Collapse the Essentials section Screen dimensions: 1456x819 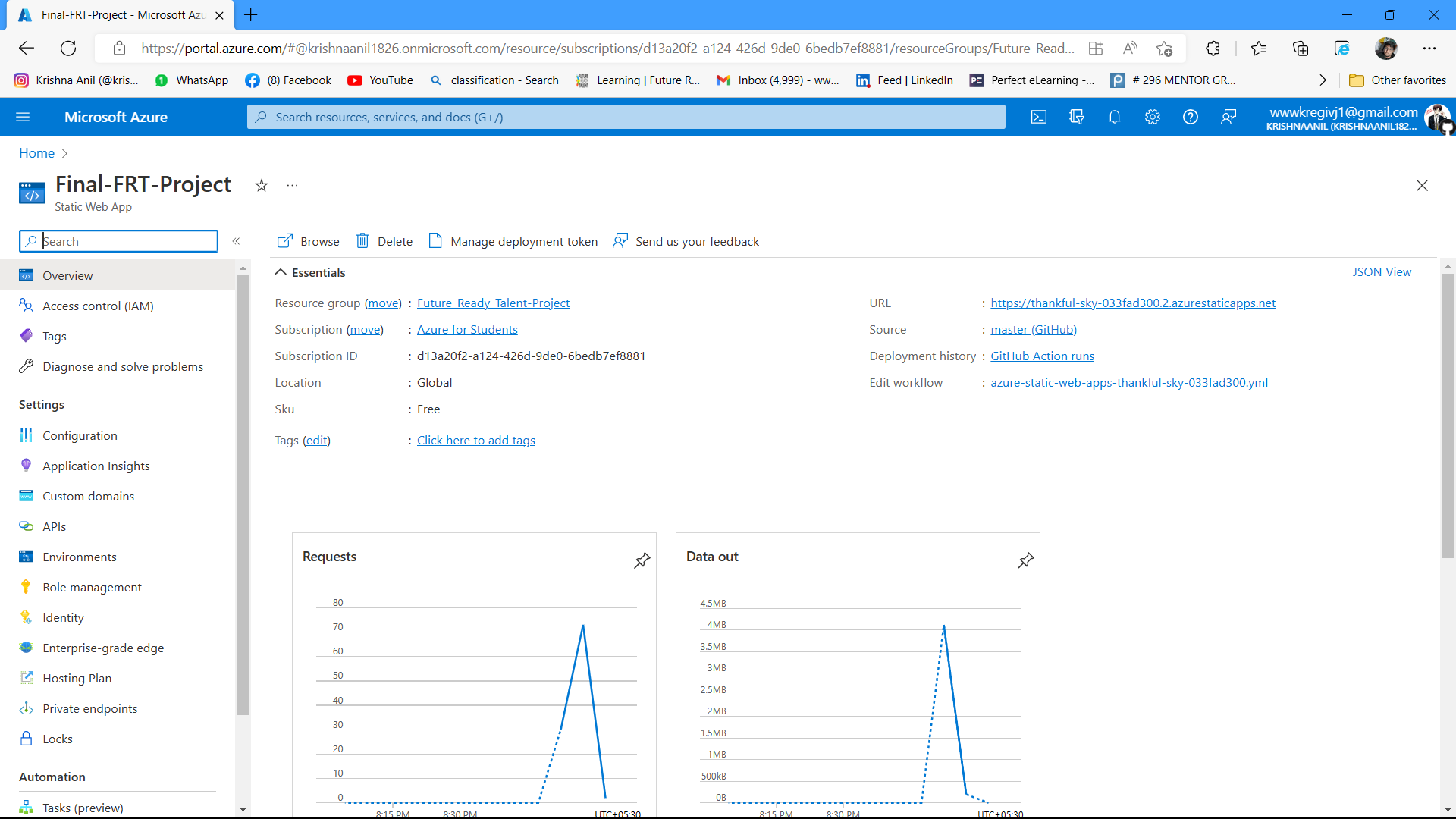[x=281, y=272]
